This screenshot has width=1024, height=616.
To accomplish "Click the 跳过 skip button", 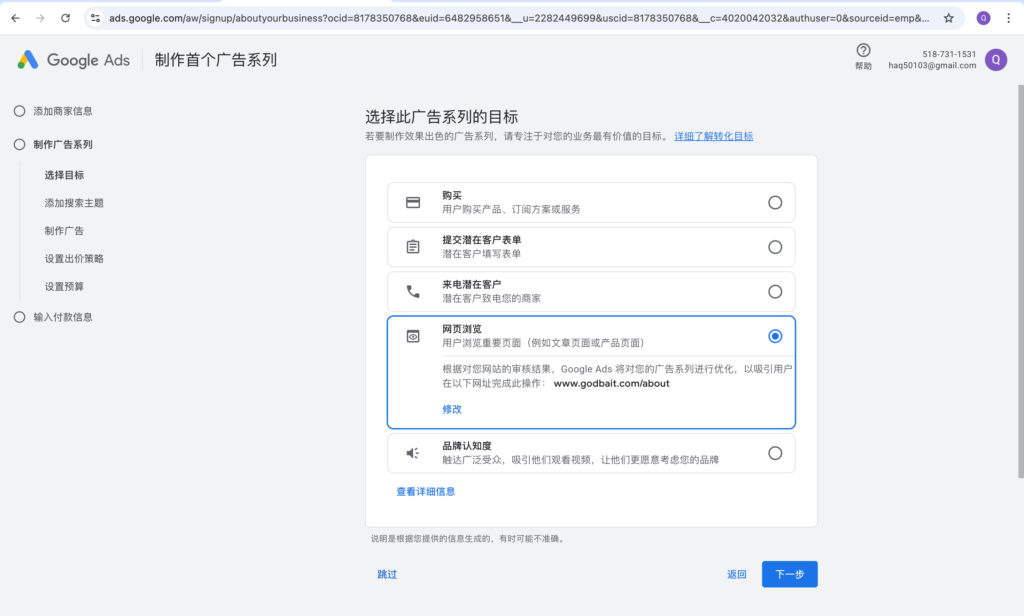I will point(387,574).
